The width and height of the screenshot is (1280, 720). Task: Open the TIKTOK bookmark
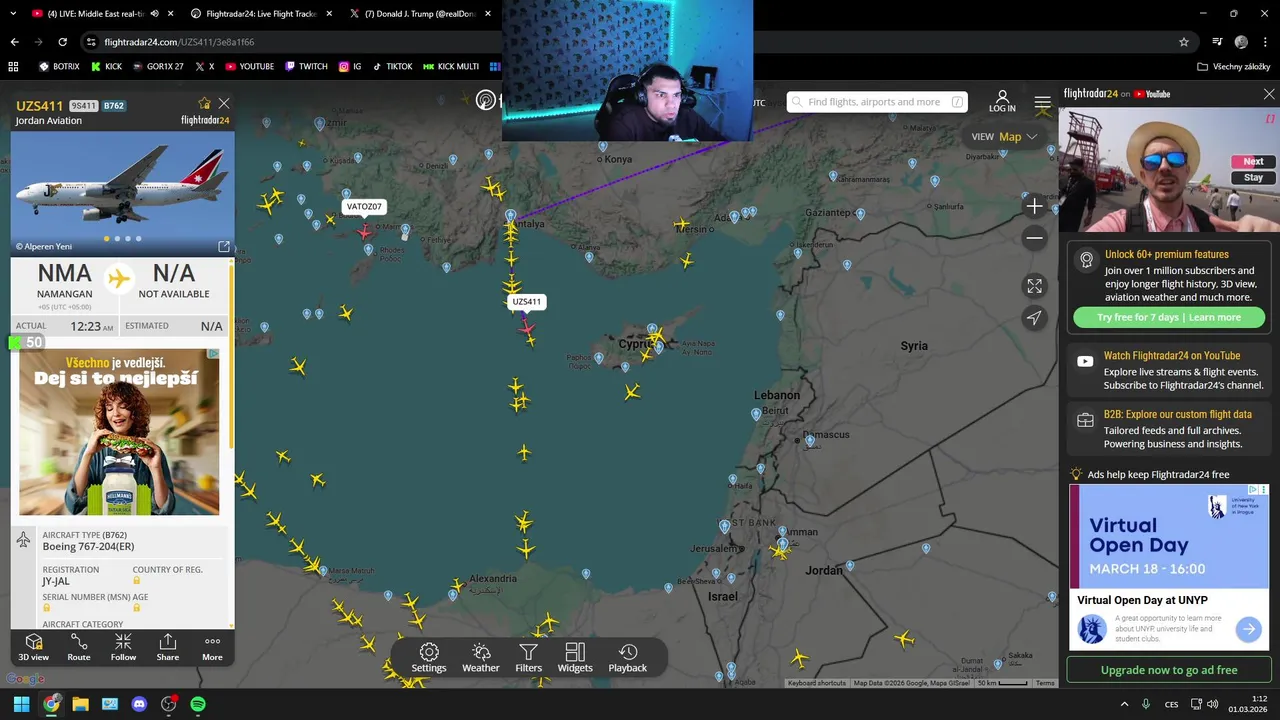pyautogui.click(x=392, y=66)
